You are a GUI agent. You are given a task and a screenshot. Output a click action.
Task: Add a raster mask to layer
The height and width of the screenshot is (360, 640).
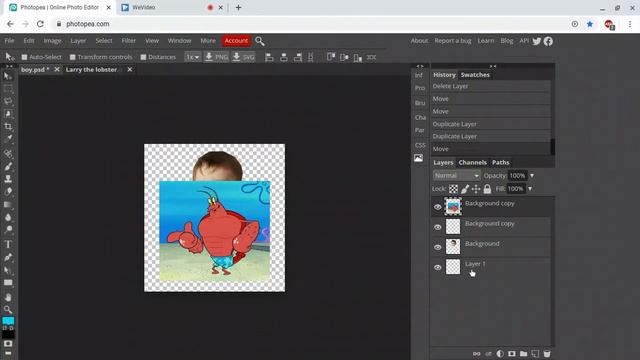tap(511, 353)
